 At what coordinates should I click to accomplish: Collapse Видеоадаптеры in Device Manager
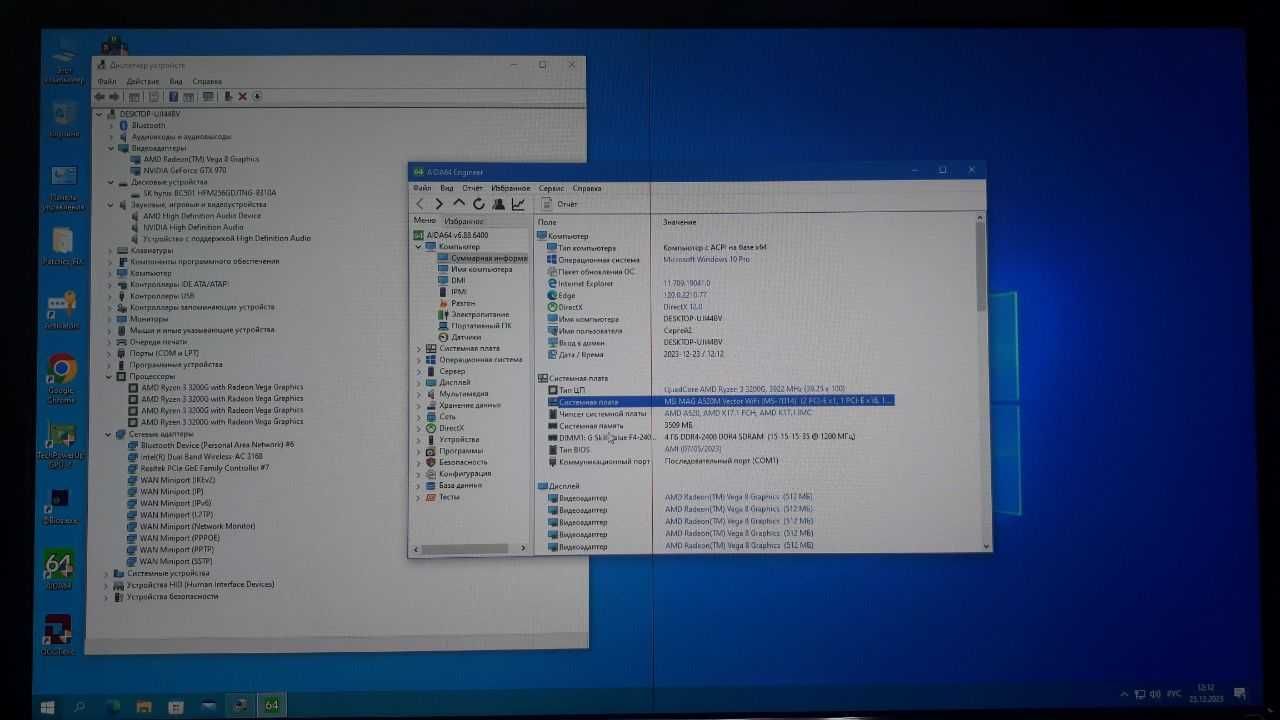tap(111, 148)
